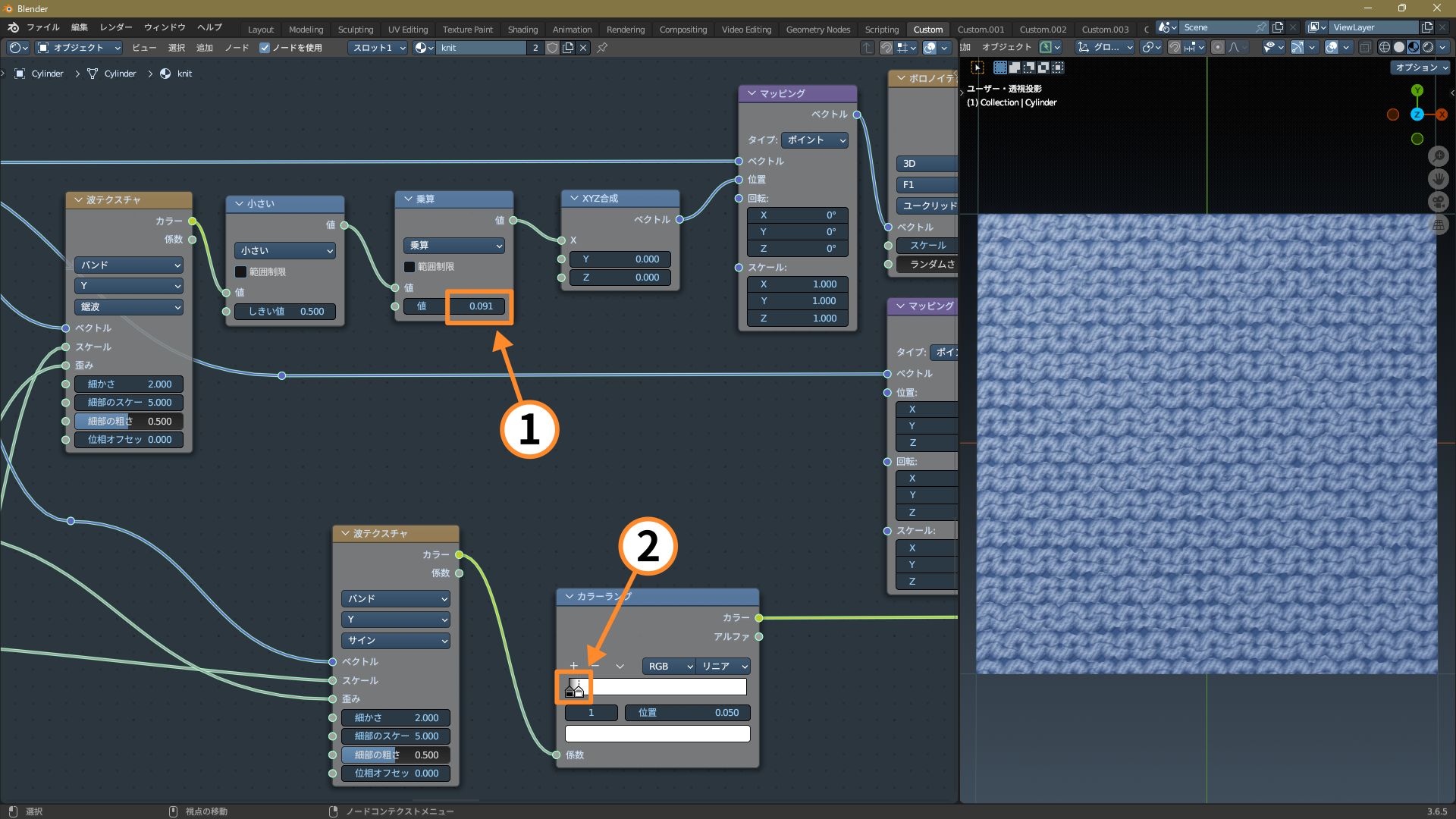
Task: Collapse the XYZ合成 node header chevron
Action: click(573, 199)
